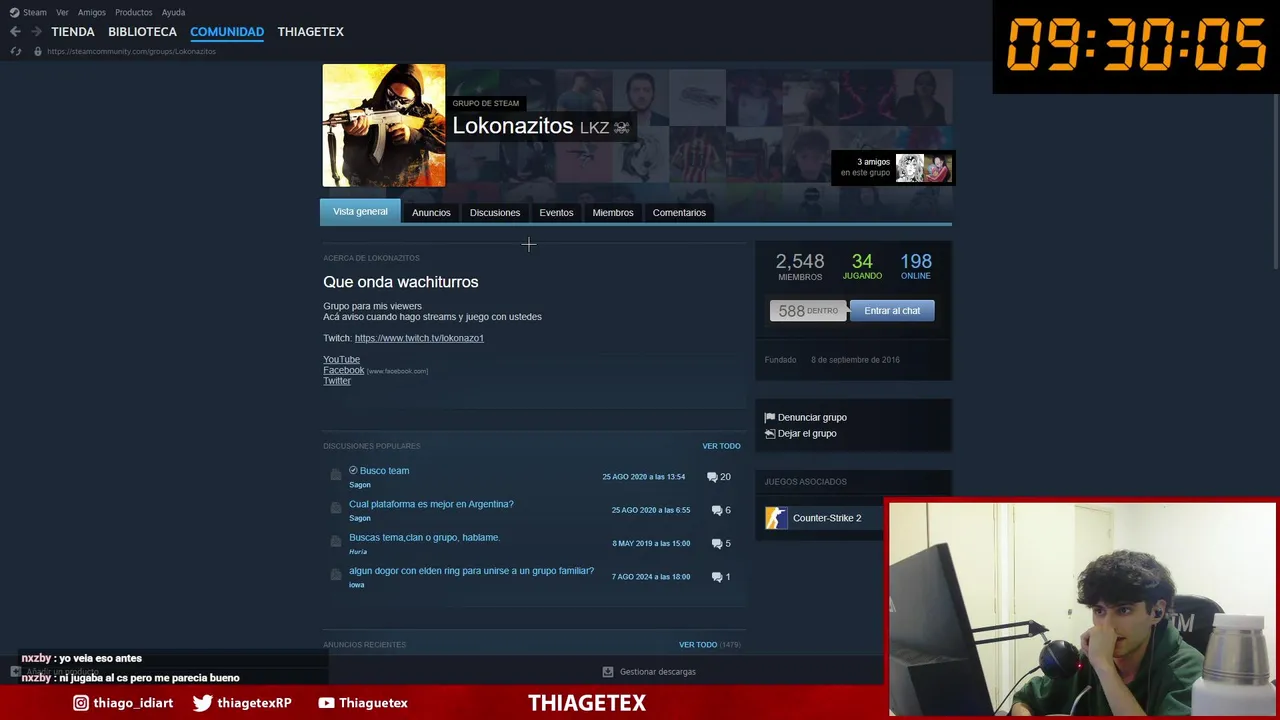
Task: Click the thread icon left of Busco team
Action: click(336, 475)
